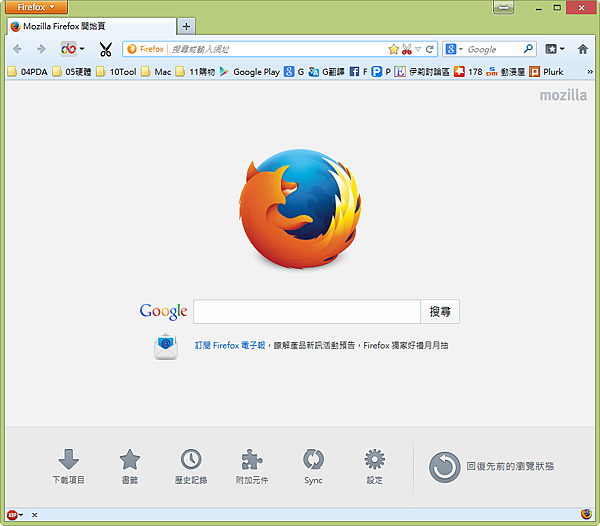Restore previous browsing session button

pyautogui.click(x=491, y=467)
